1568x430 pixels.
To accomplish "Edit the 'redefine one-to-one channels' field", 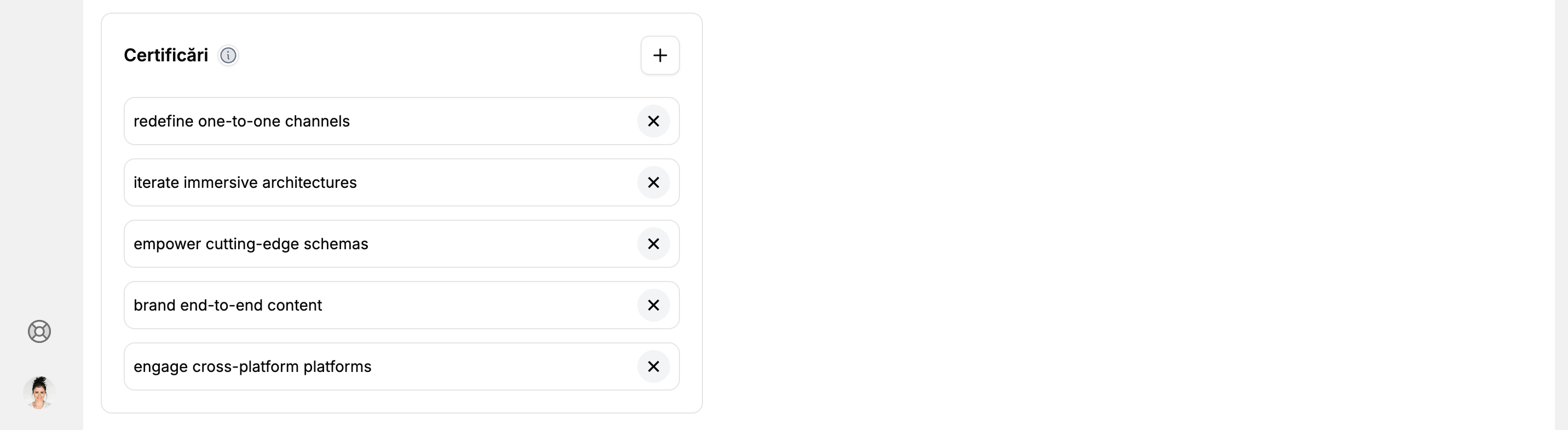I will [487, 121].
